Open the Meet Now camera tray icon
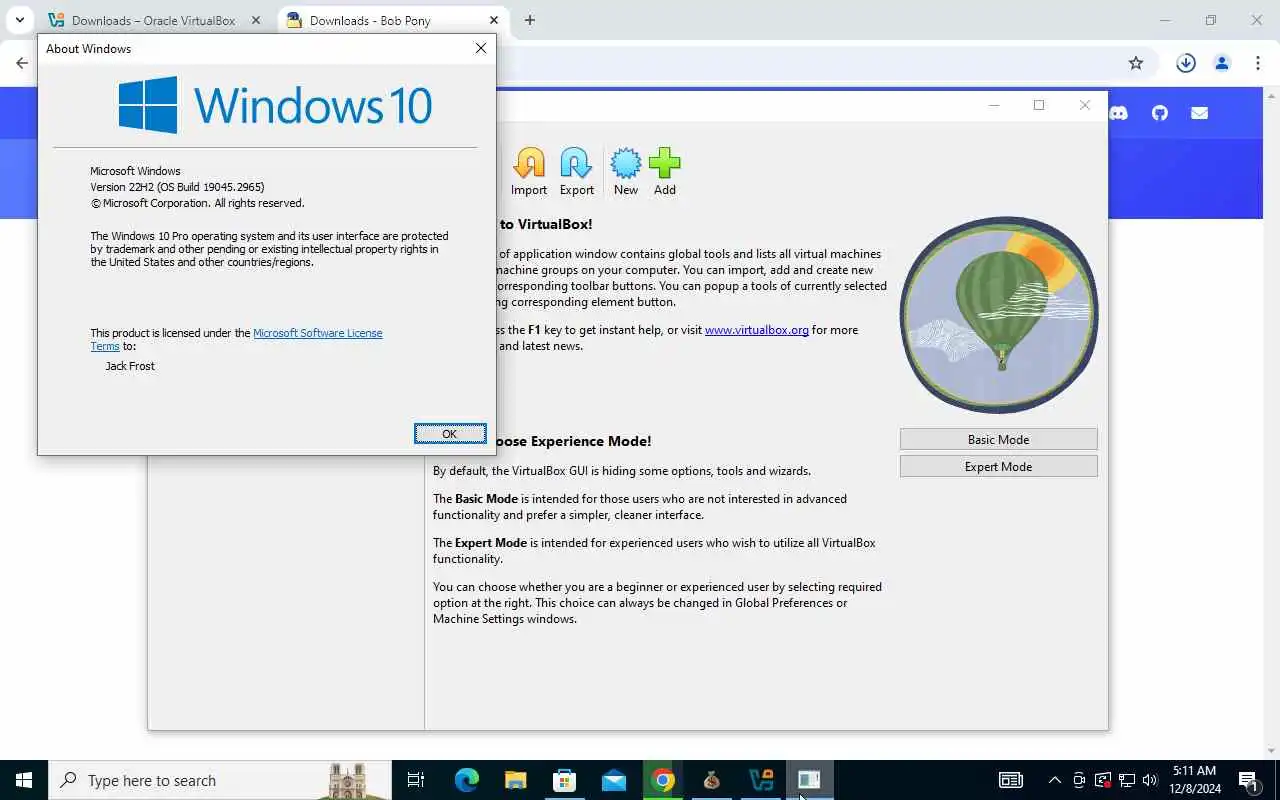This screenshot has height=800, width=1280. [x=1079, y=780]
